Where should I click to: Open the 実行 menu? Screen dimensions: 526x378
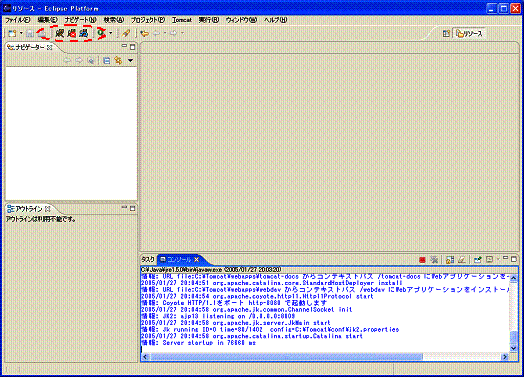208,20
